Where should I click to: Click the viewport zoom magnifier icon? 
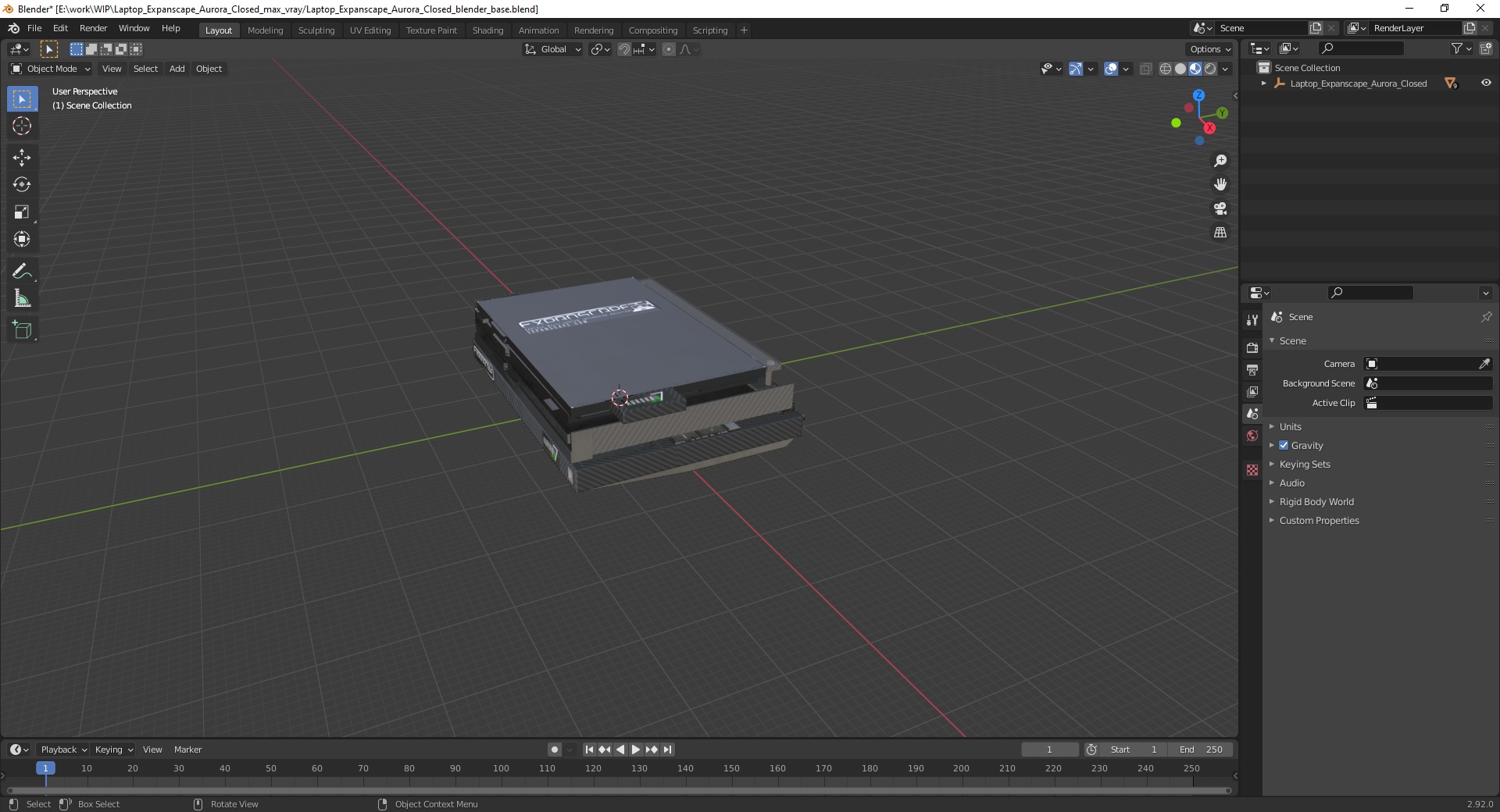(x=1220, y=161)
